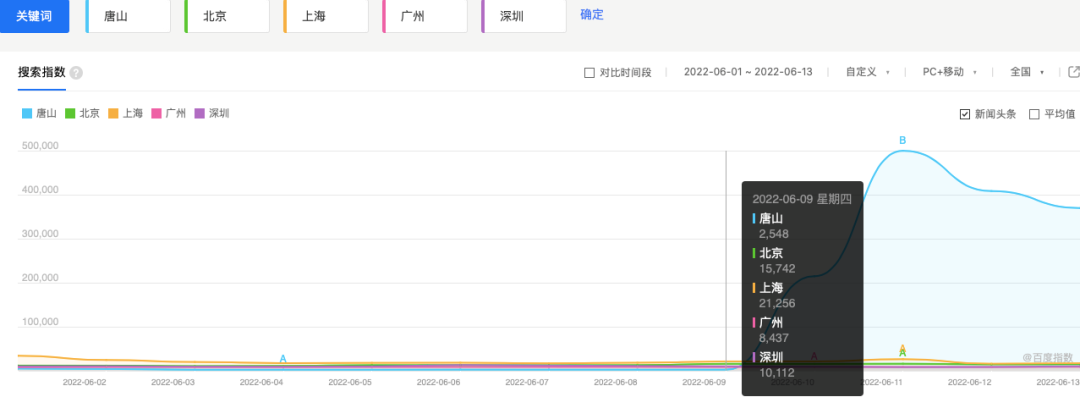The width and height of the screenshot is (1080, 397).
Task: Expand the 全国 region dropdown
Action: coord(1027,72)
